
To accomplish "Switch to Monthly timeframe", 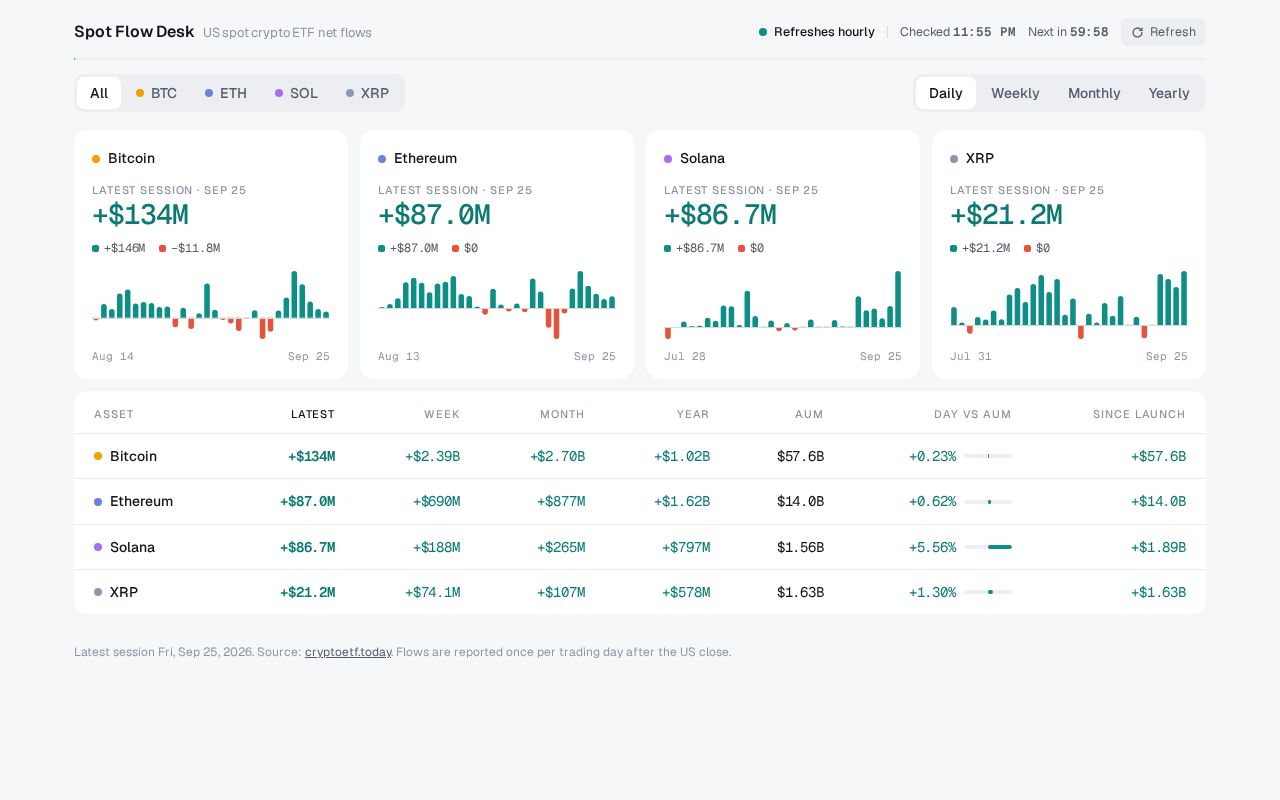I will 1094,93.
